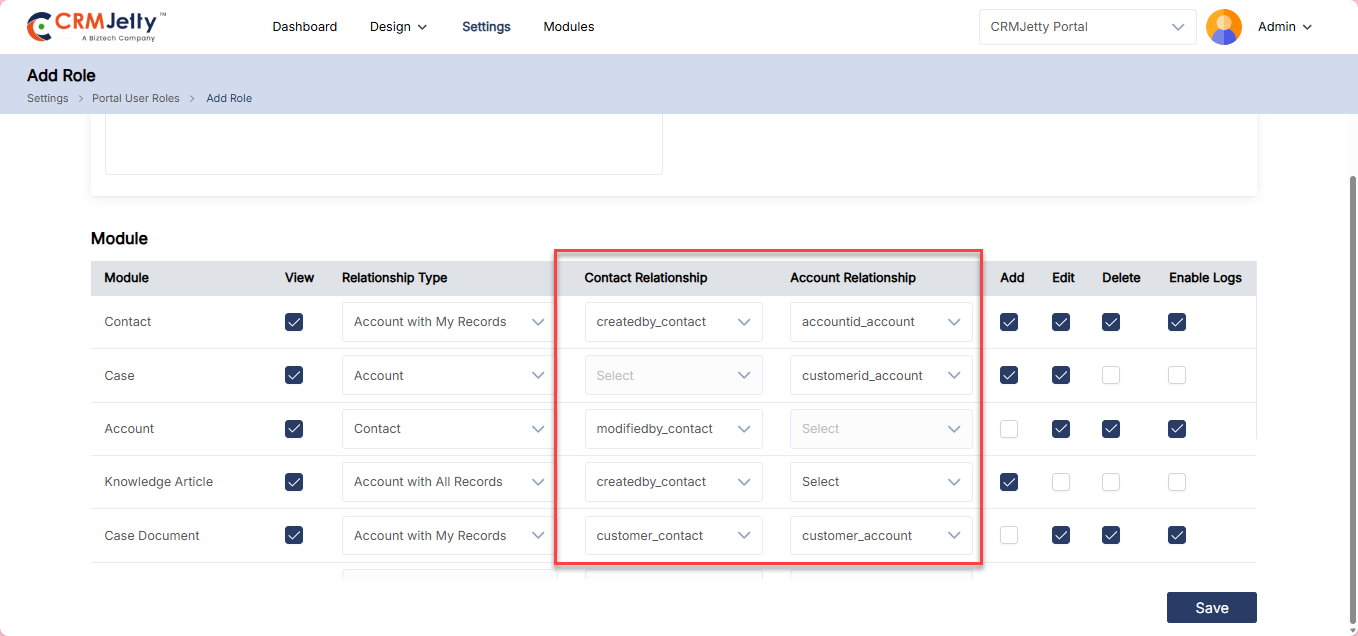The height and width of the screenshot is (636, 1358).
Task: Click the CRMJetty logo
Action: click(96, 27)
